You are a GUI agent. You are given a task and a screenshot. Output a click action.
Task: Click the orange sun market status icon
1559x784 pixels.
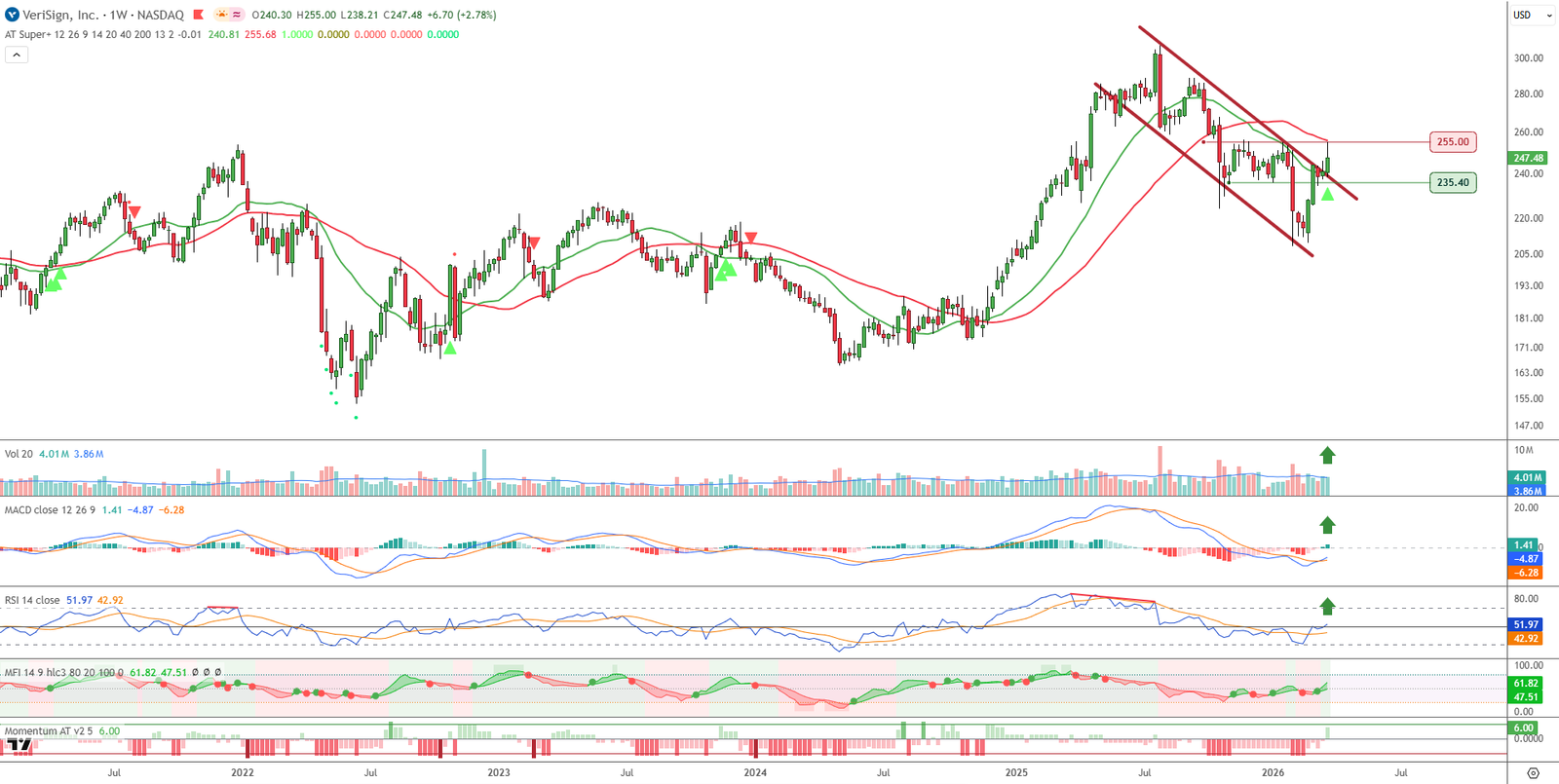click(x=221, y=15)
